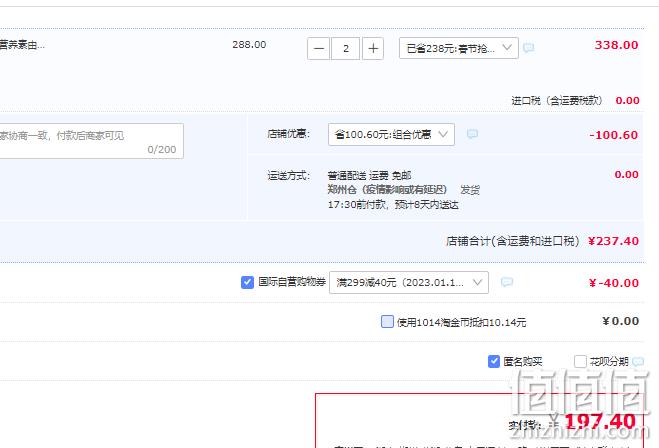Click the 郑州仓 warehouse text
This screenshot has height=448, width=659.
(387, 190)
